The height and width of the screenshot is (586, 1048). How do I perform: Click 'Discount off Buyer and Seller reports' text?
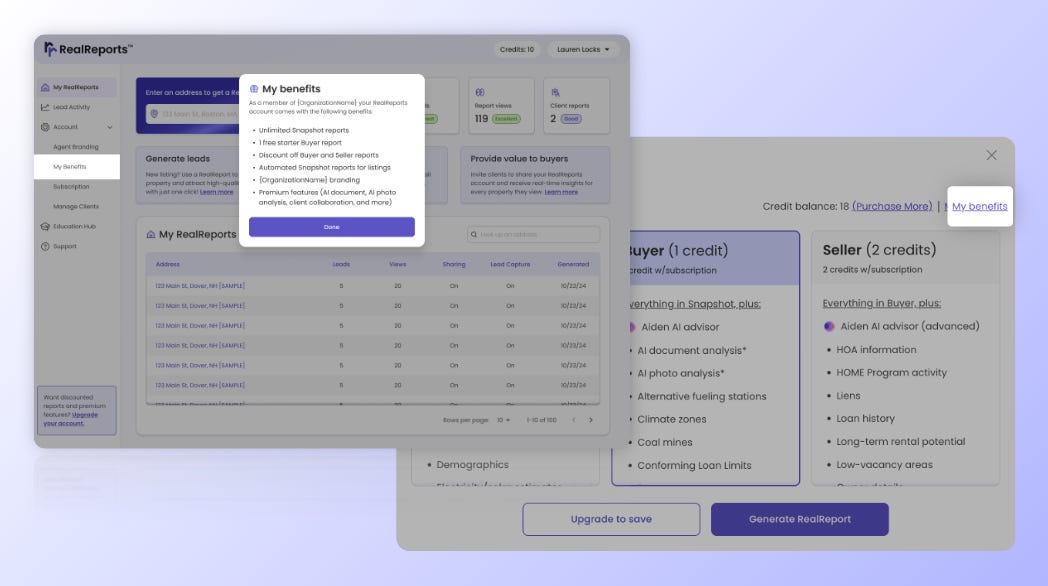coord(318,155)
